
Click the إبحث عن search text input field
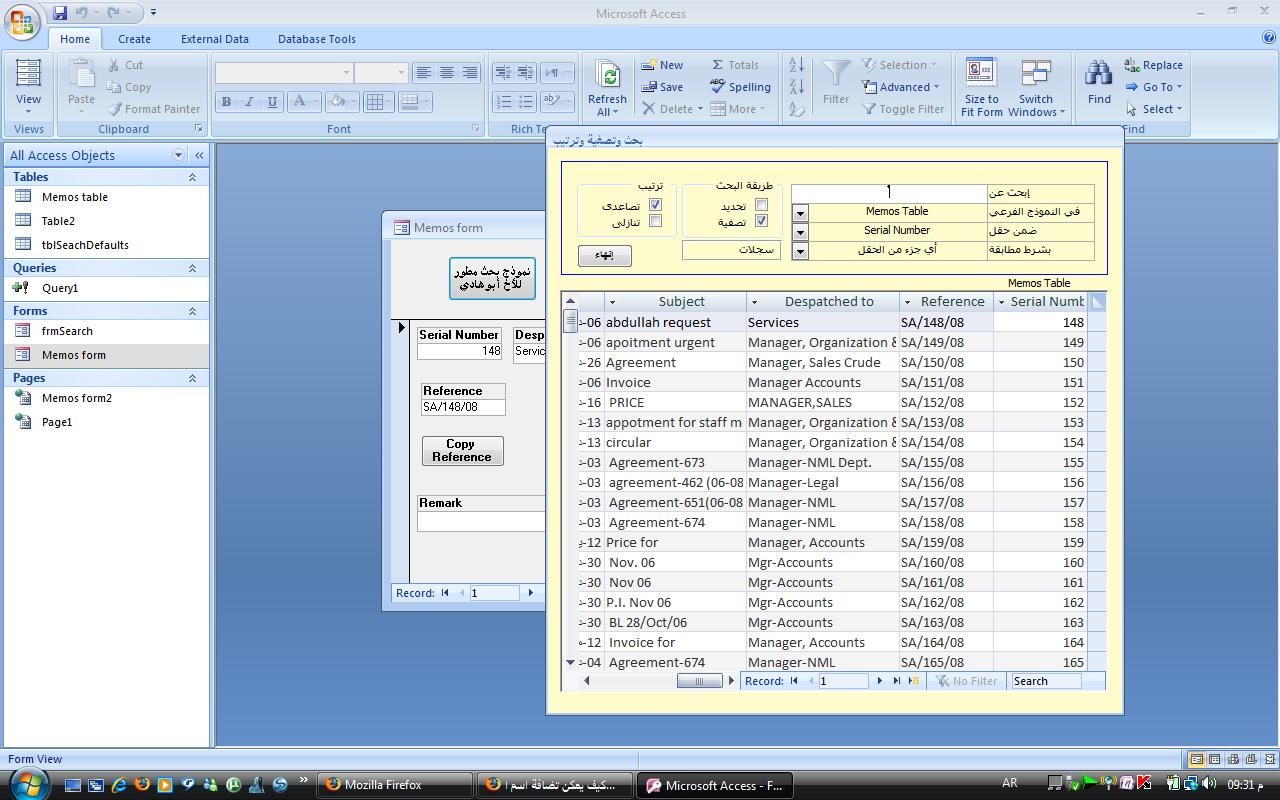(888, 193)
